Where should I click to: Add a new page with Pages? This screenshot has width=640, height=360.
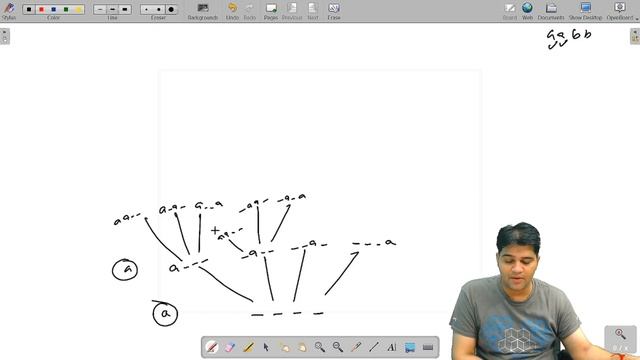(271, 11)
